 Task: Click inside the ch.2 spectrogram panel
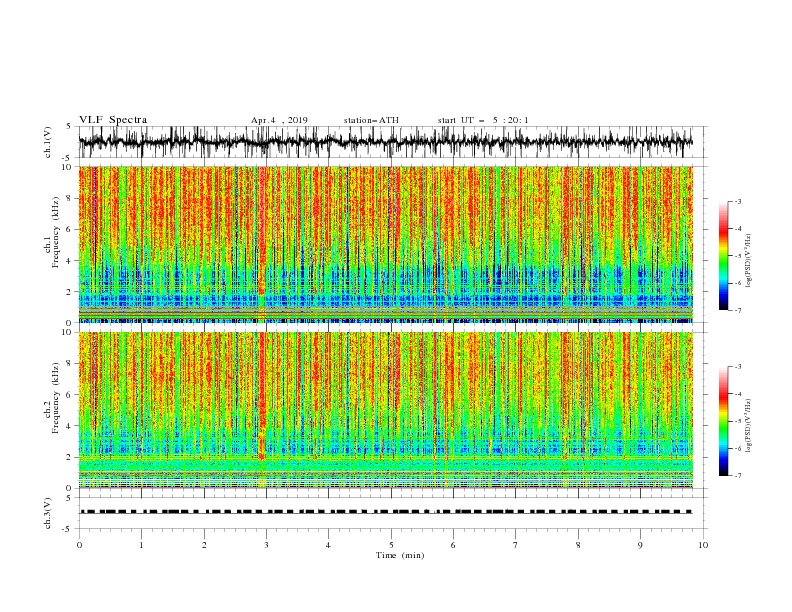[385, 410]
